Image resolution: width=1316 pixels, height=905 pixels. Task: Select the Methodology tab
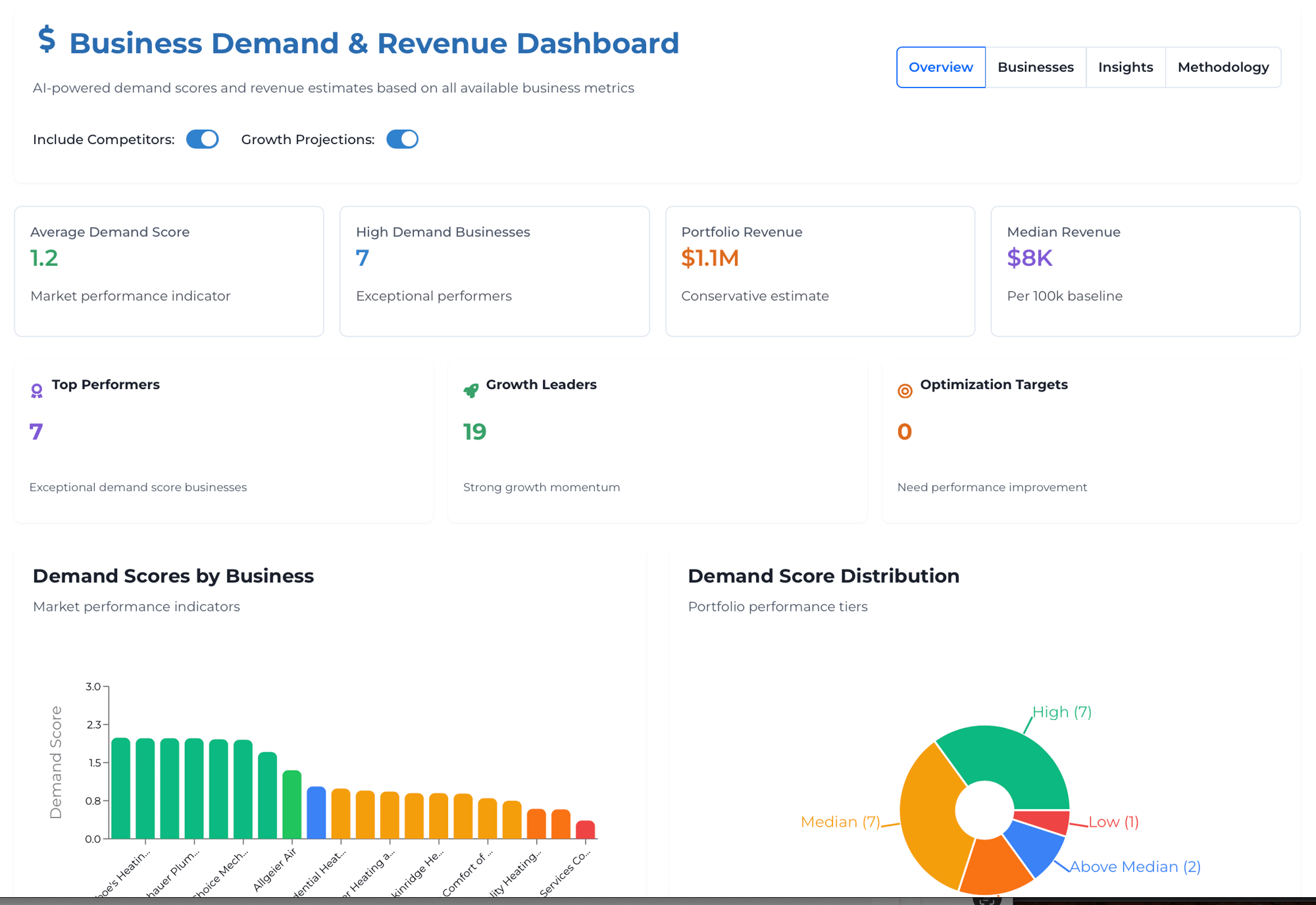tap(1223, 67)
